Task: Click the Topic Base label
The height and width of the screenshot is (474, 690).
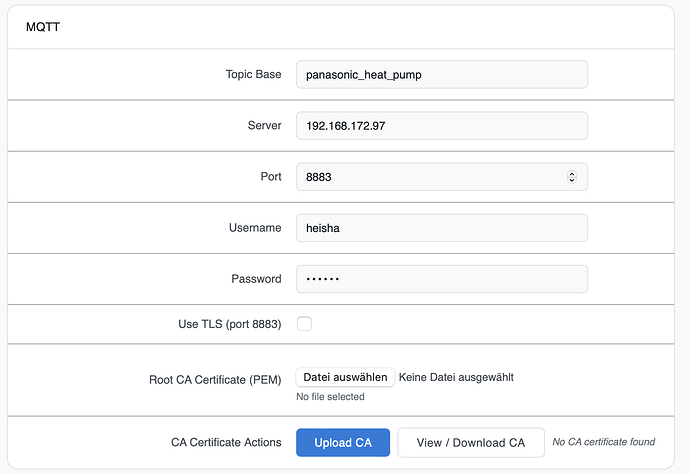Action: 253,74
